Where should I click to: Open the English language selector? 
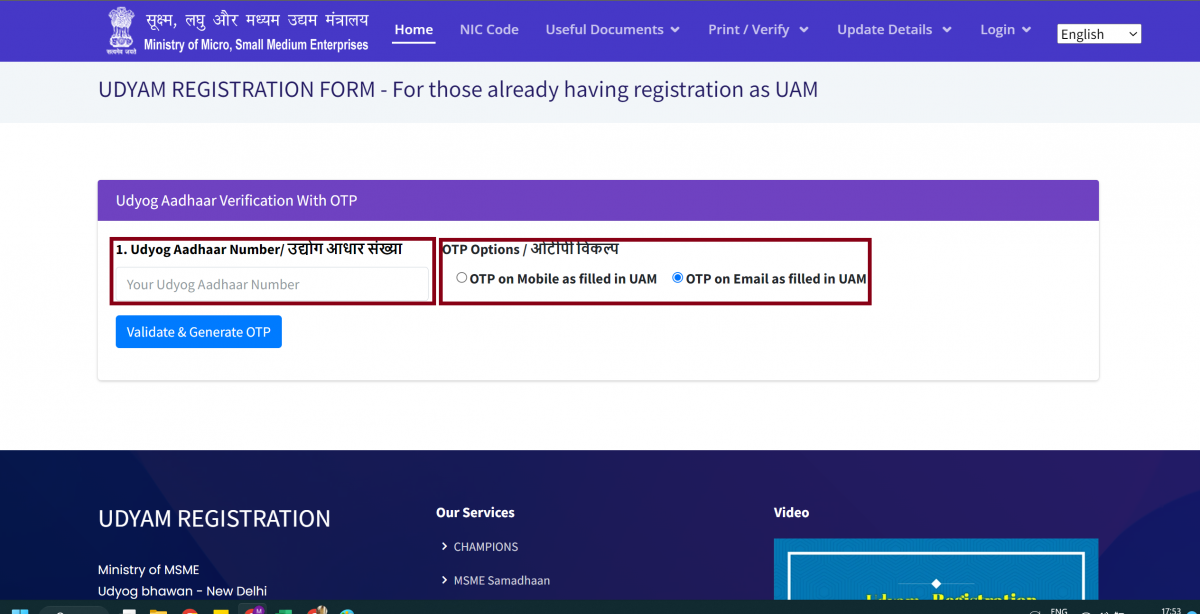1098,33
